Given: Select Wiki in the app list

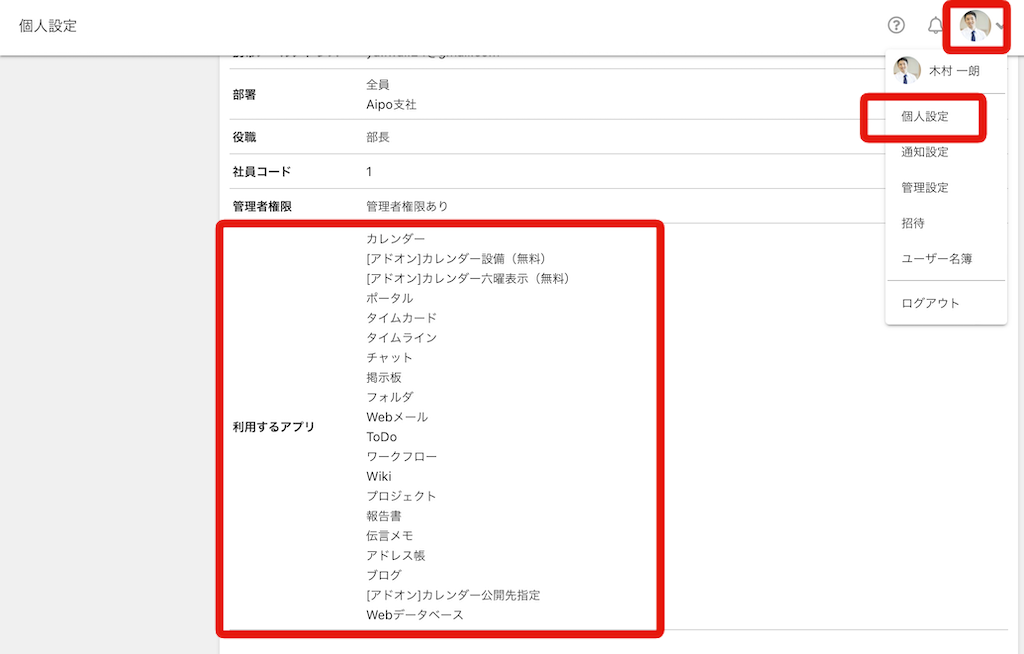Looking at the screenshot, I should [378, 476].
